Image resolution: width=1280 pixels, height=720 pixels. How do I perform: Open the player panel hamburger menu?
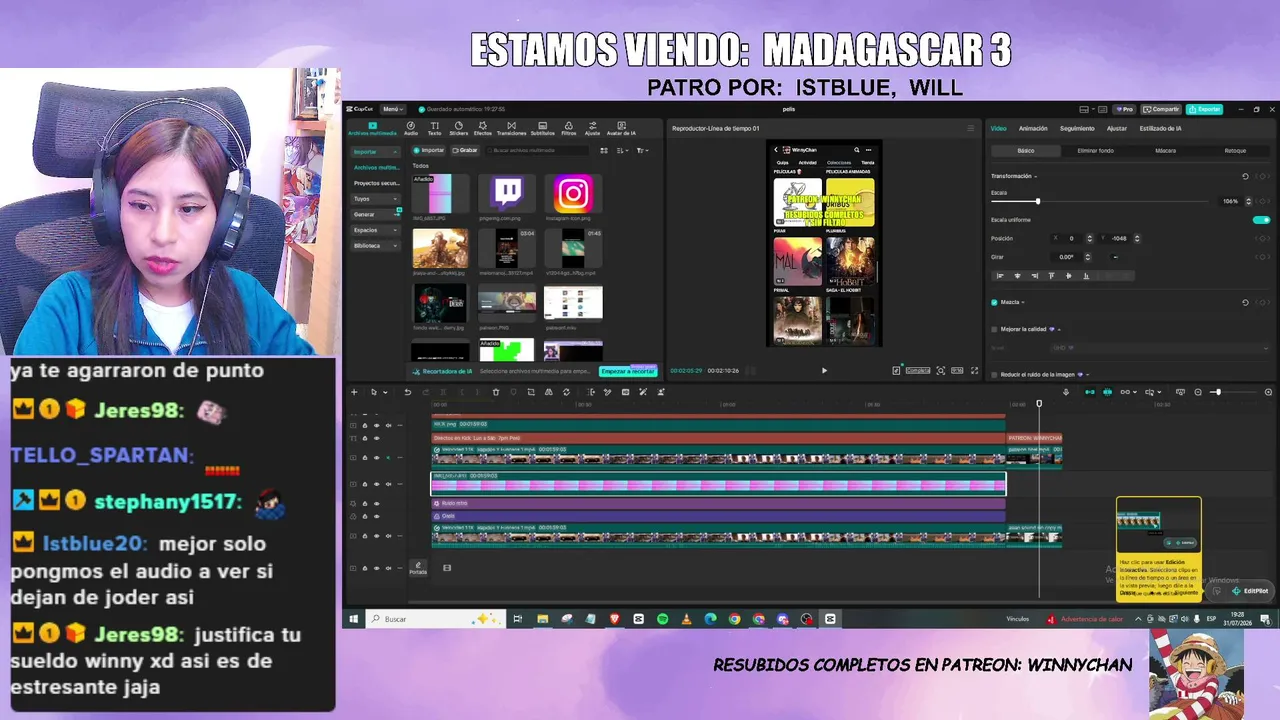(970, 128)
